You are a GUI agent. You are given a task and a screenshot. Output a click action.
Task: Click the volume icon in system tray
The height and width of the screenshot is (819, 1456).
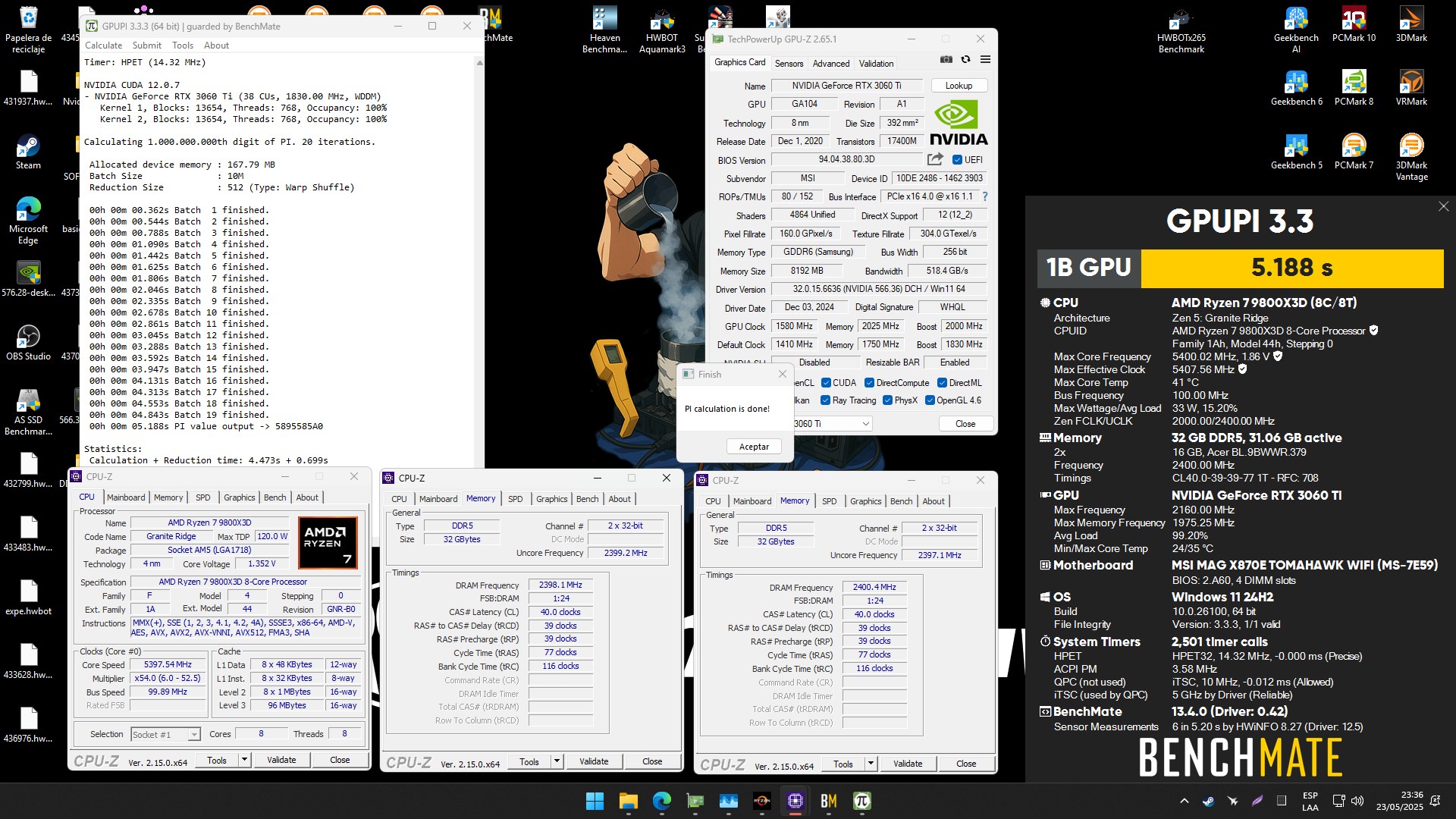click(1357, 801)
